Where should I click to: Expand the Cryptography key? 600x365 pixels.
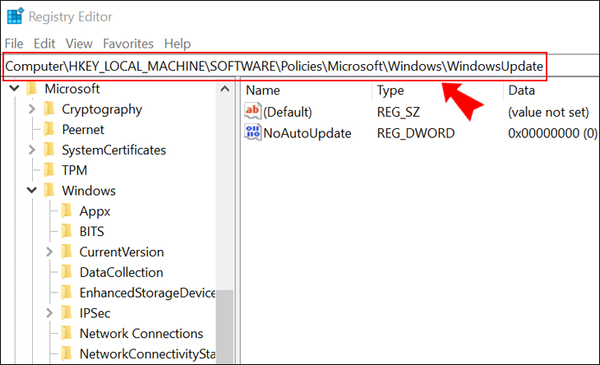click(32, 109)
